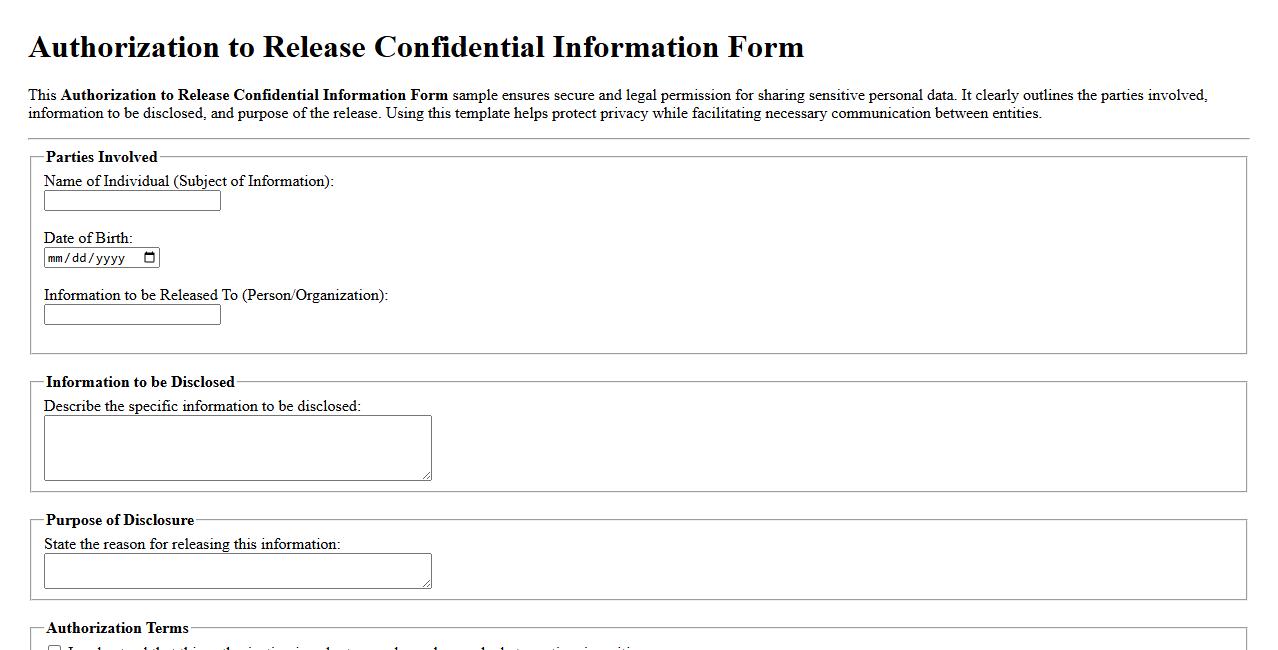
Task: Click the Authorization Terms section title
Action: click(118, 628)
